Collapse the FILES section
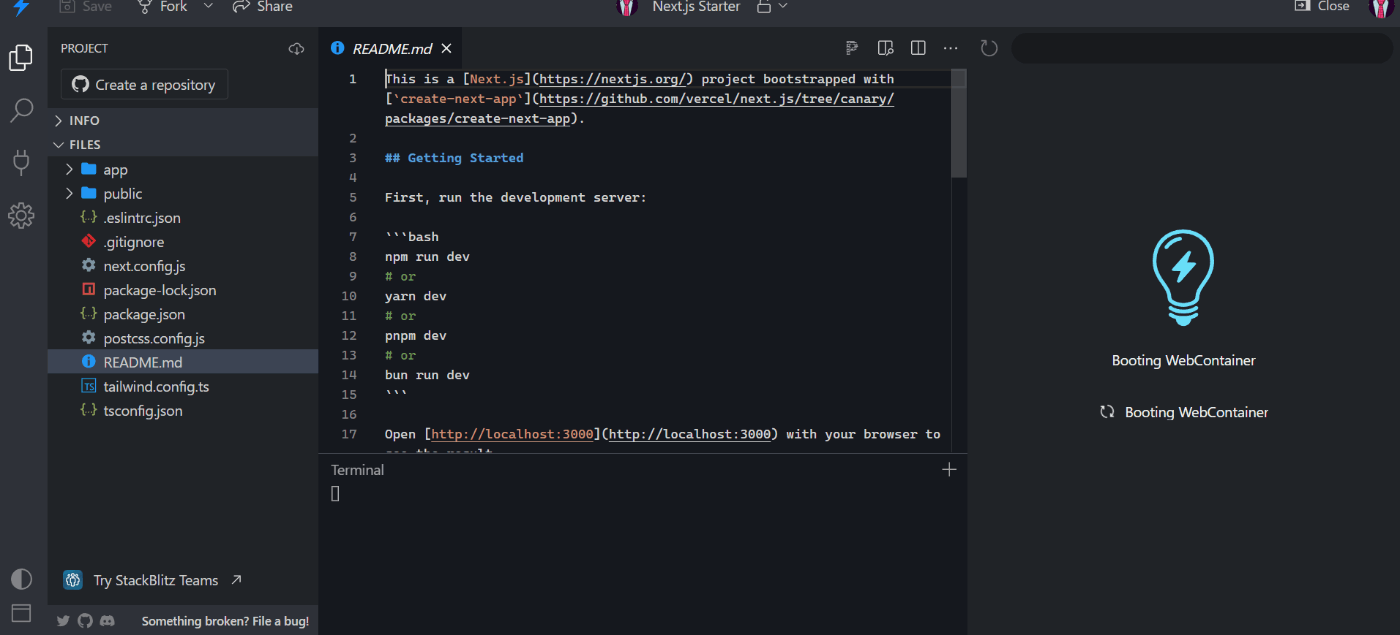The width and height of the screenshot is (1400, 635). 183,144
